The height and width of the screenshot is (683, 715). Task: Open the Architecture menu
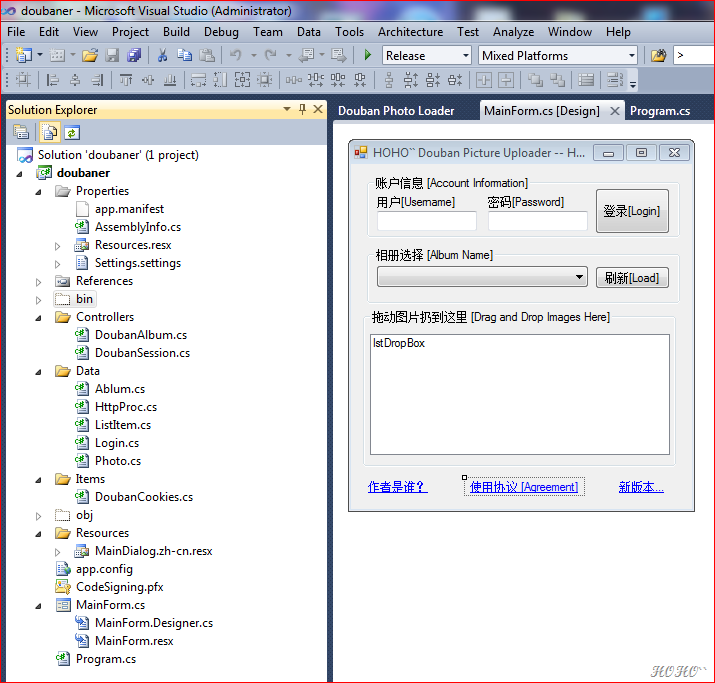[410, 31]
